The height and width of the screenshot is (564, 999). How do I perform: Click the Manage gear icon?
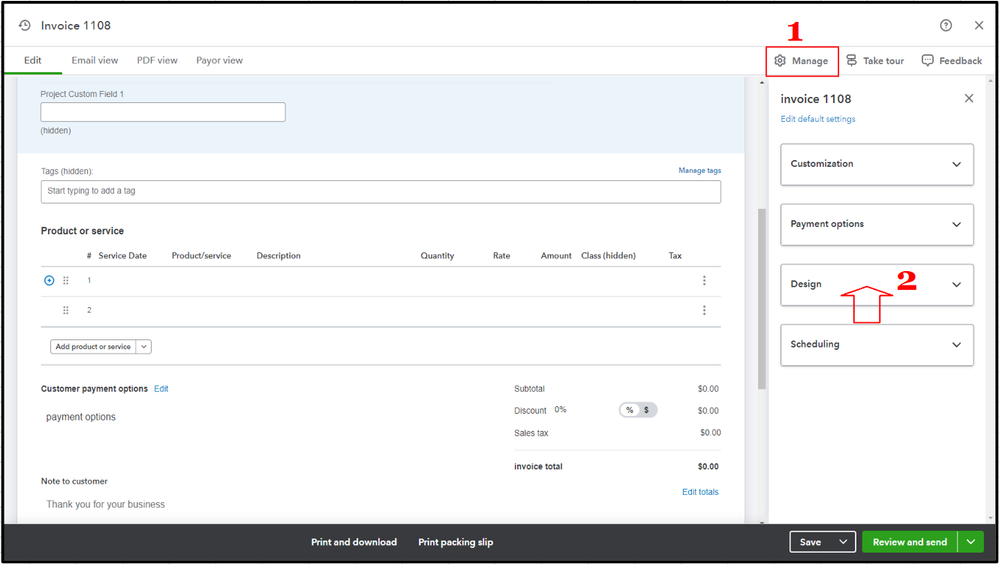780,61
